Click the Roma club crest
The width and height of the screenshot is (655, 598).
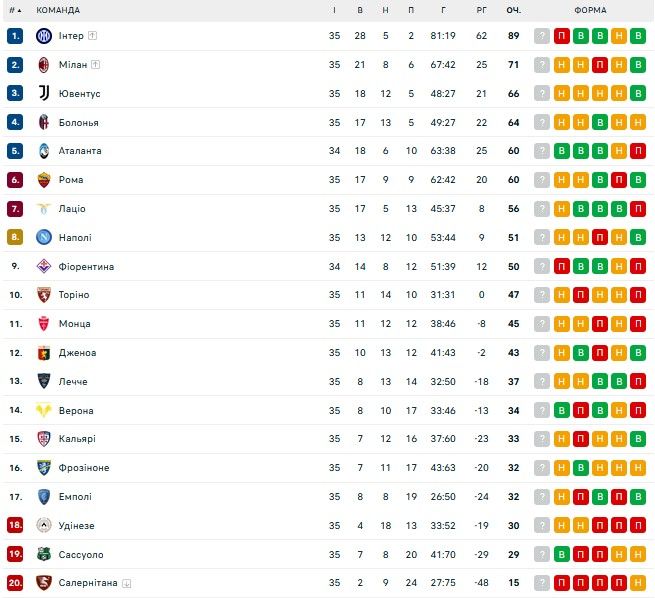pyautogui.click(x=44, y=180)
